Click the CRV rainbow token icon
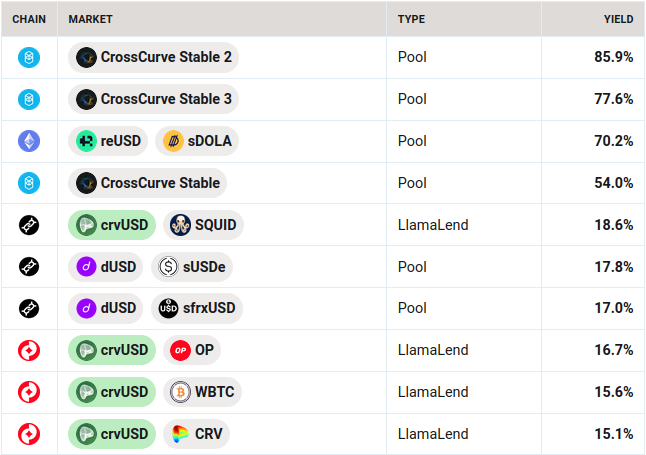 pos(180,434)
